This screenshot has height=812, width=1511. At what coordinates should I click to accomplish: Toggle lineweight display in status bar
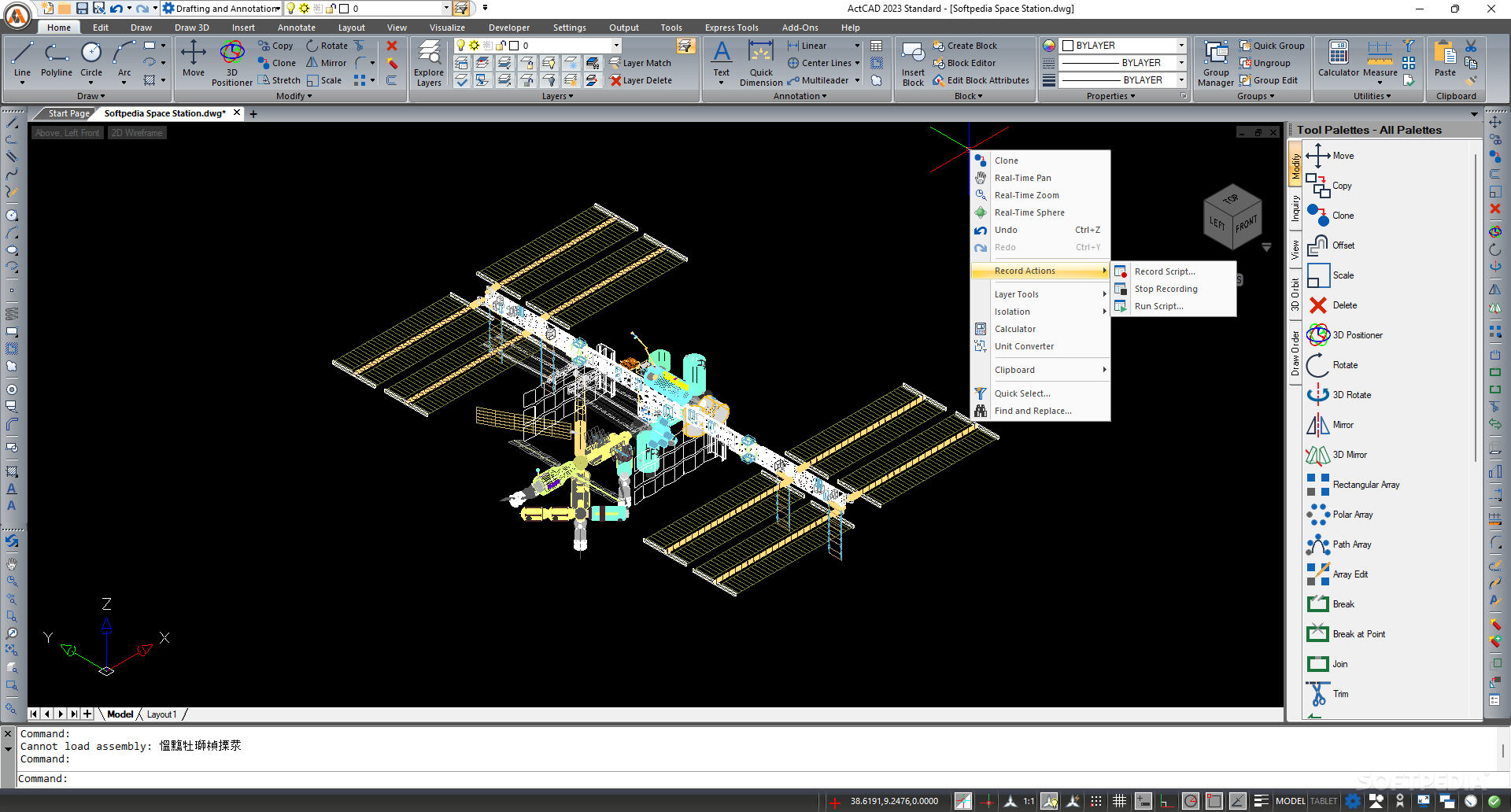point(1261,801)
